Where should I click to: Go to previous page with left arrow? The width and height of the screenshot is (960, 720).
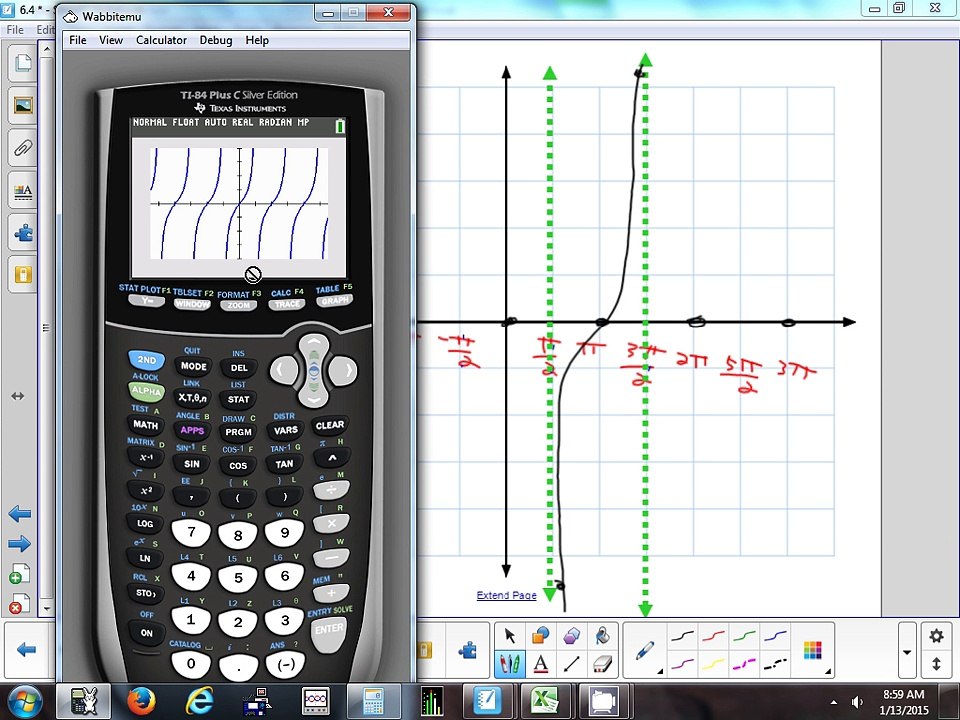(20, 514)
